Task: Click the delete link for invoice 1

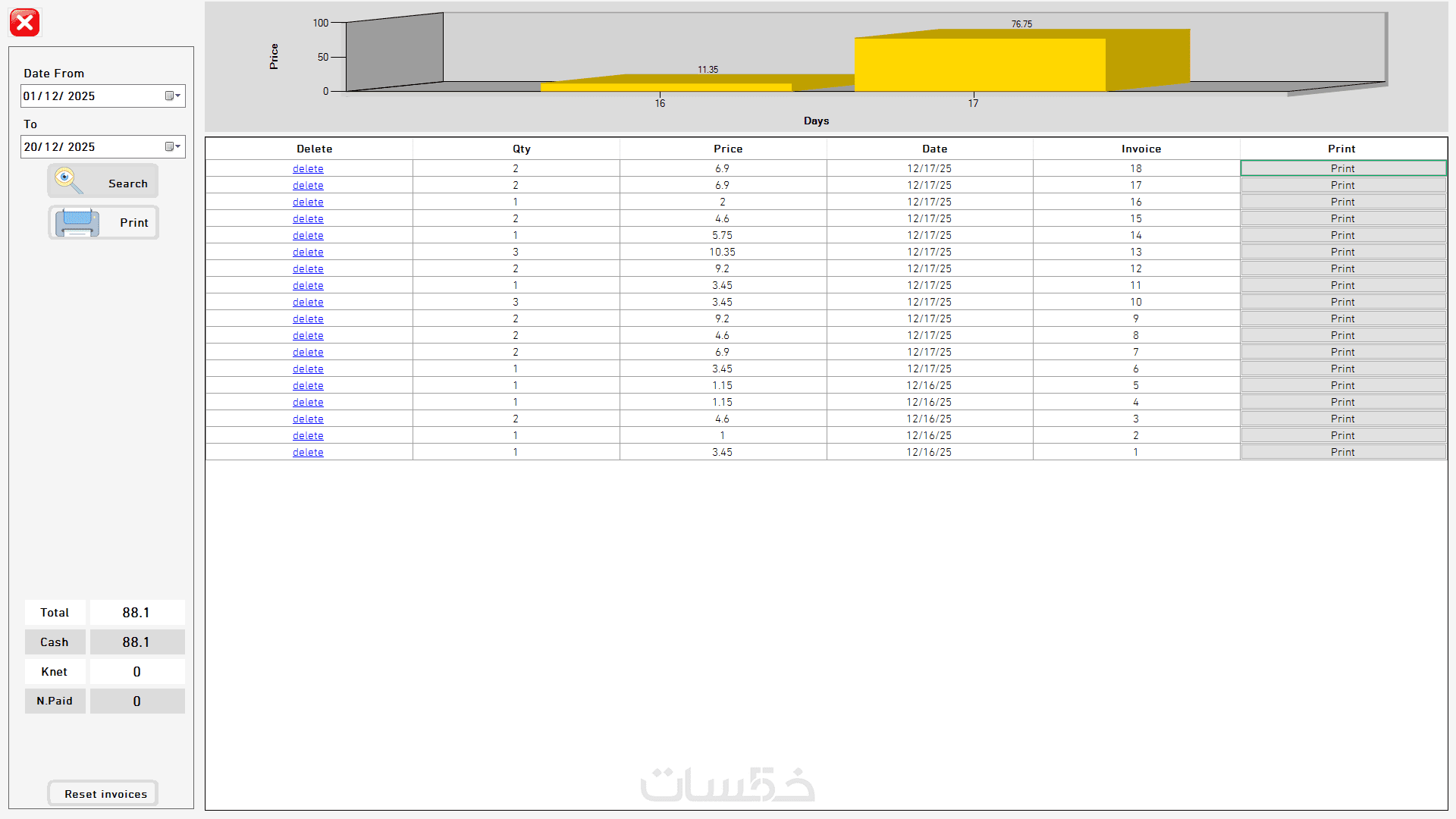Action: click(x=308, y=452)
